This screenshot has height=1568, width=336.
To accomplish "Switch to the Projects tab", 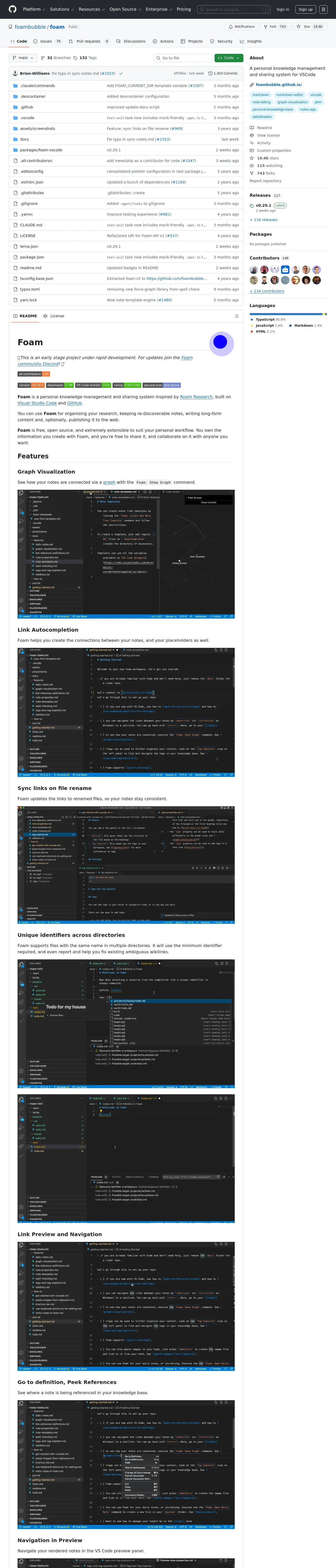I will (x=192, y=41).
